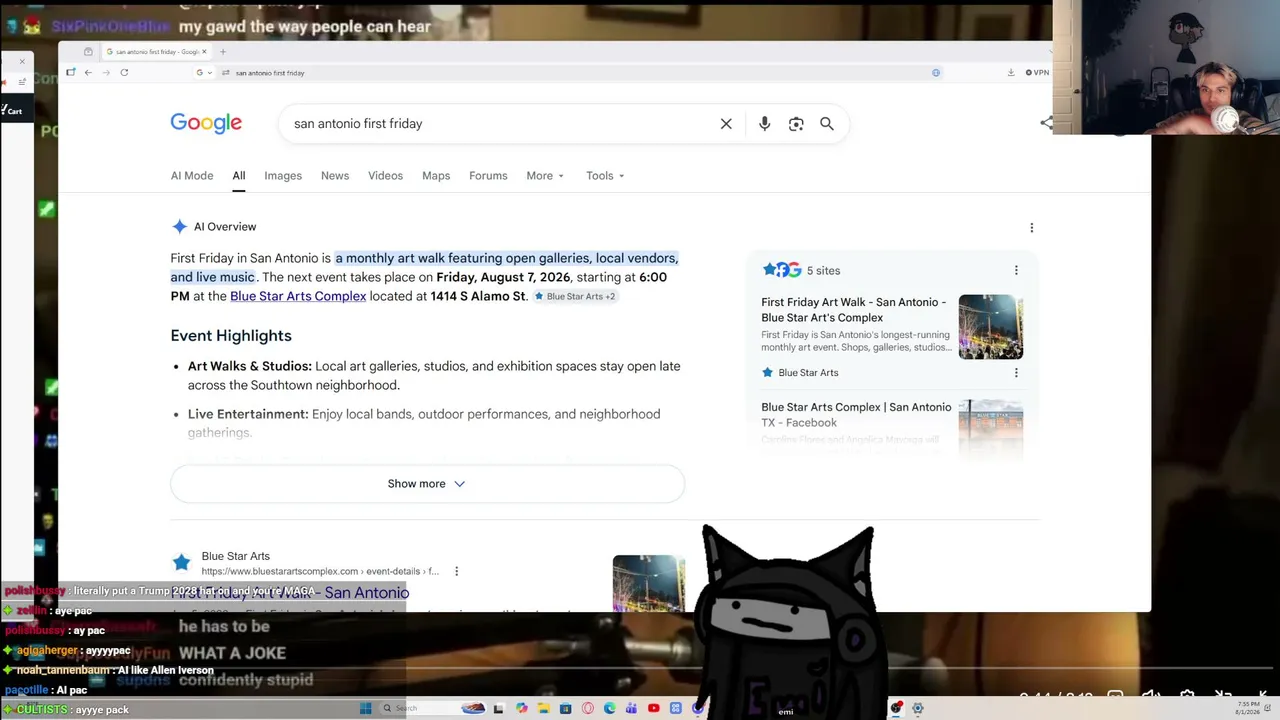This screenshot has height=720, width=1280.
Task: Go forward in the browser
Action: (x=105, y=72)
